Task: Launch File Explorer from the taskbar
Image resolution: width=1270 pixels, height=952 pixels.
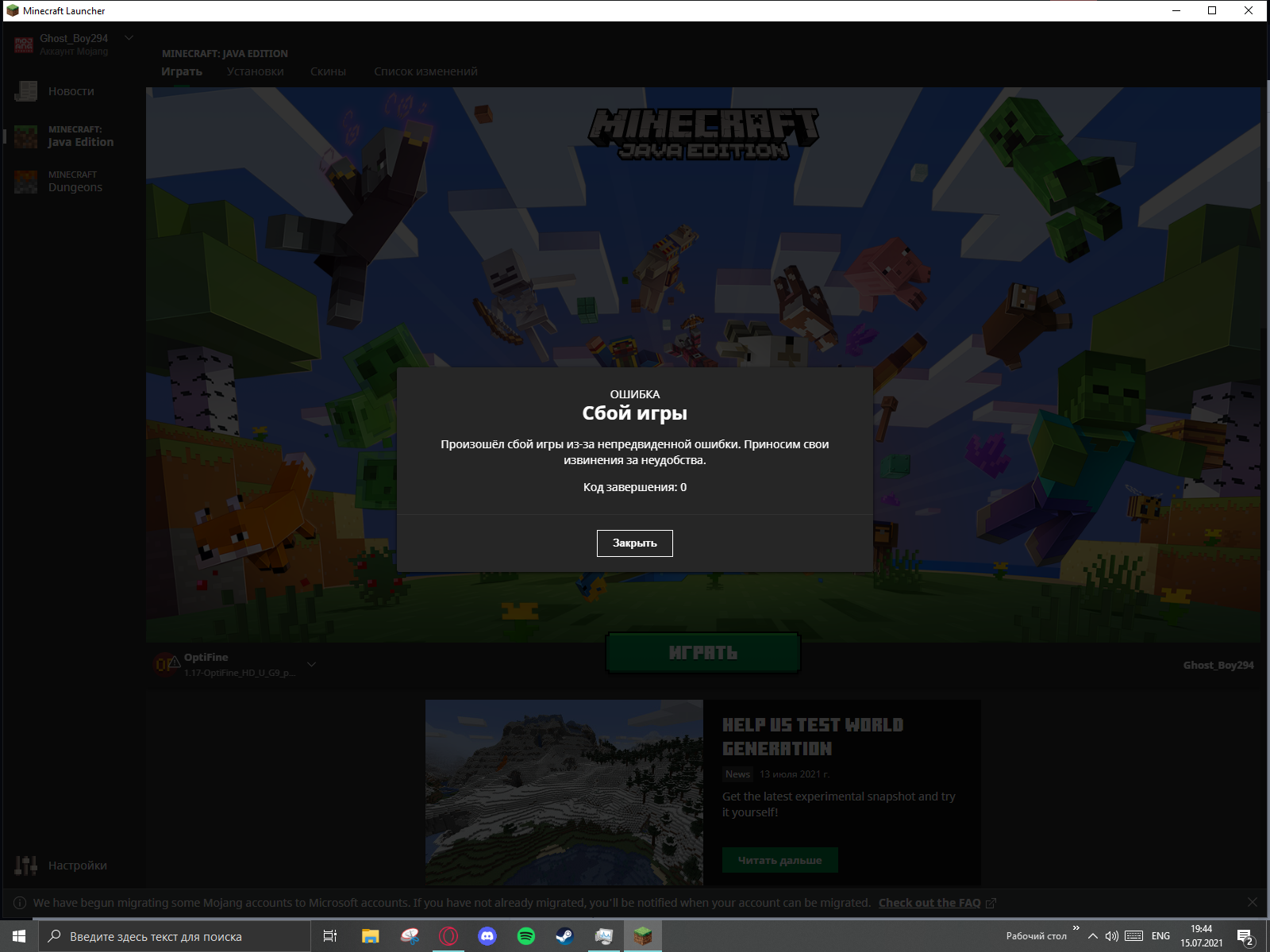Action: [370, 936]
